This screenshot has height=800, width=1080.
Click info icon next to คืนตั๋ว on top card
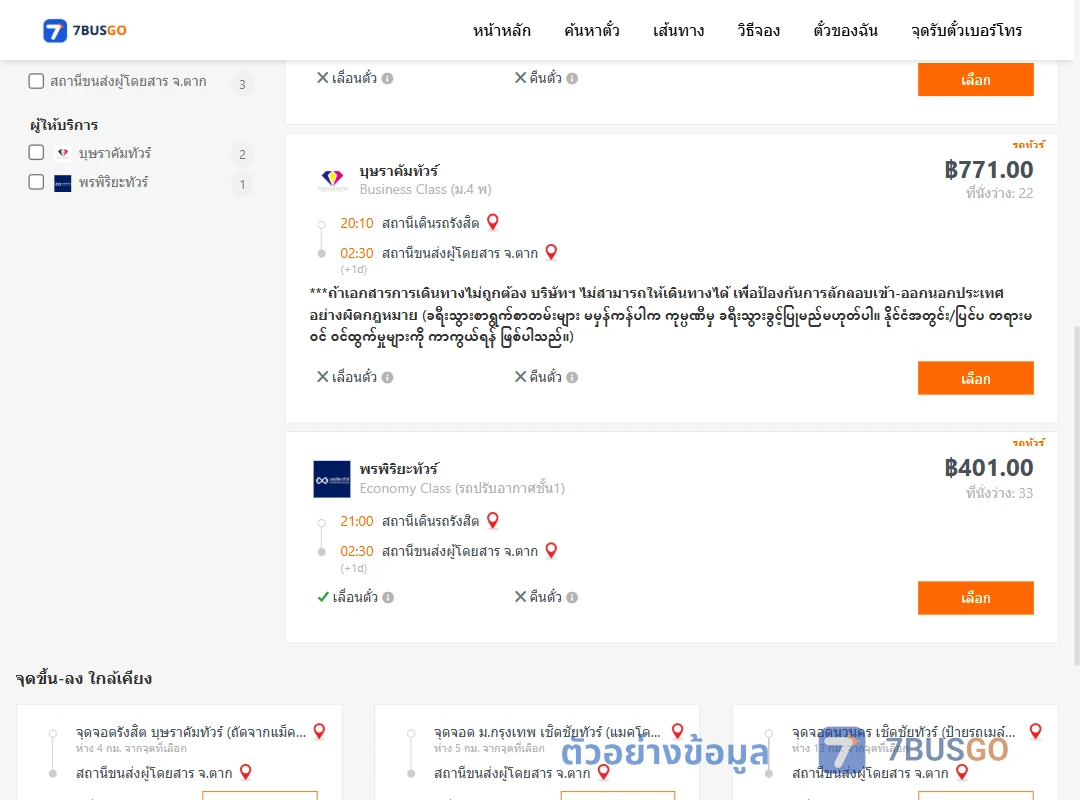coord(572,79)
